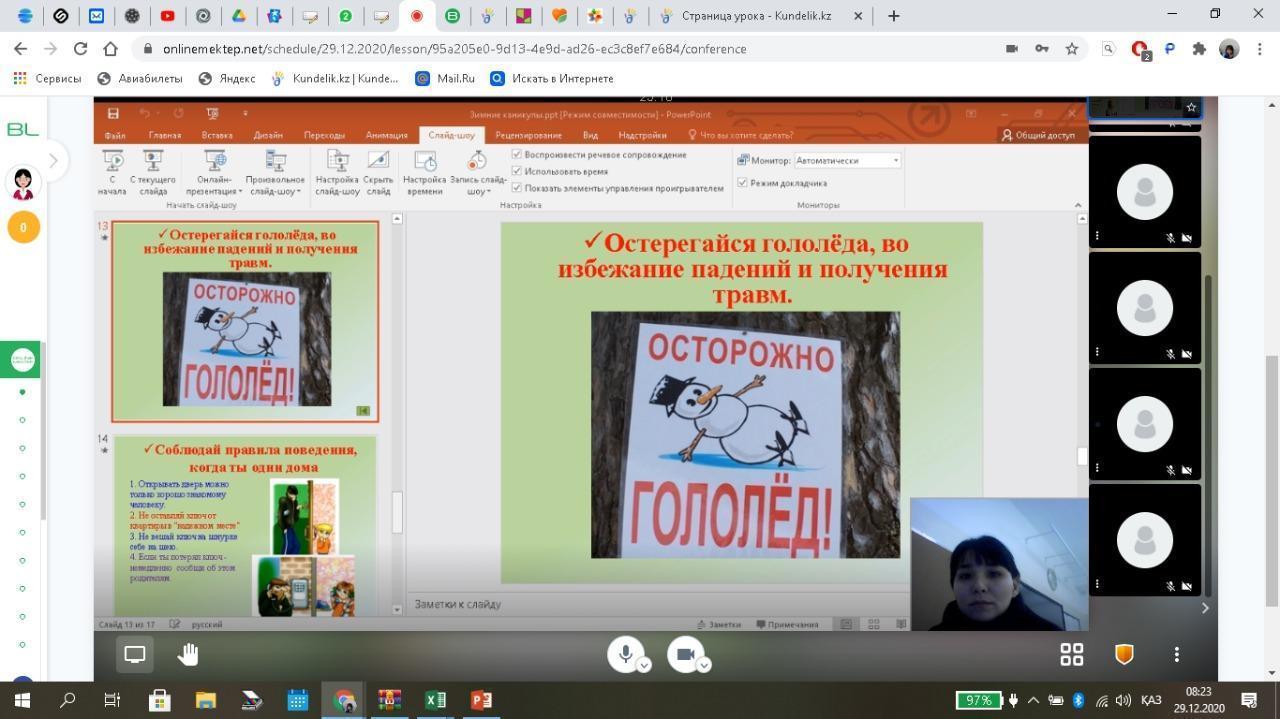
Task: Expand microphone options arrow
Action: pyautogui.click(x=645, y=665)
